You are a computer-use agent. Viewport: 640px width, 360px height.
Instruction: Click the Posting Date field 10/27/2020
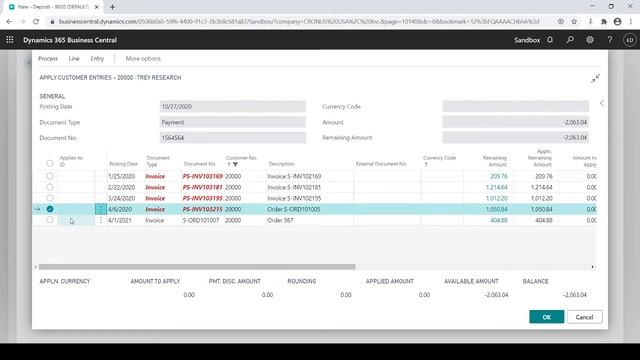tap(233, 107)
